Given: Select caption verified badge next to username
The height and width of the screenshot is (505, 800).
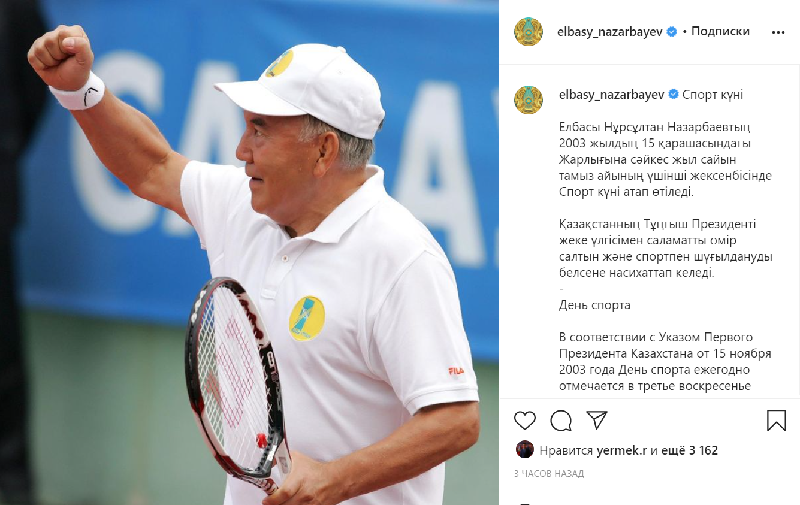Looking at the screenshot, I should pyautogui.click(x=673, y=94).
